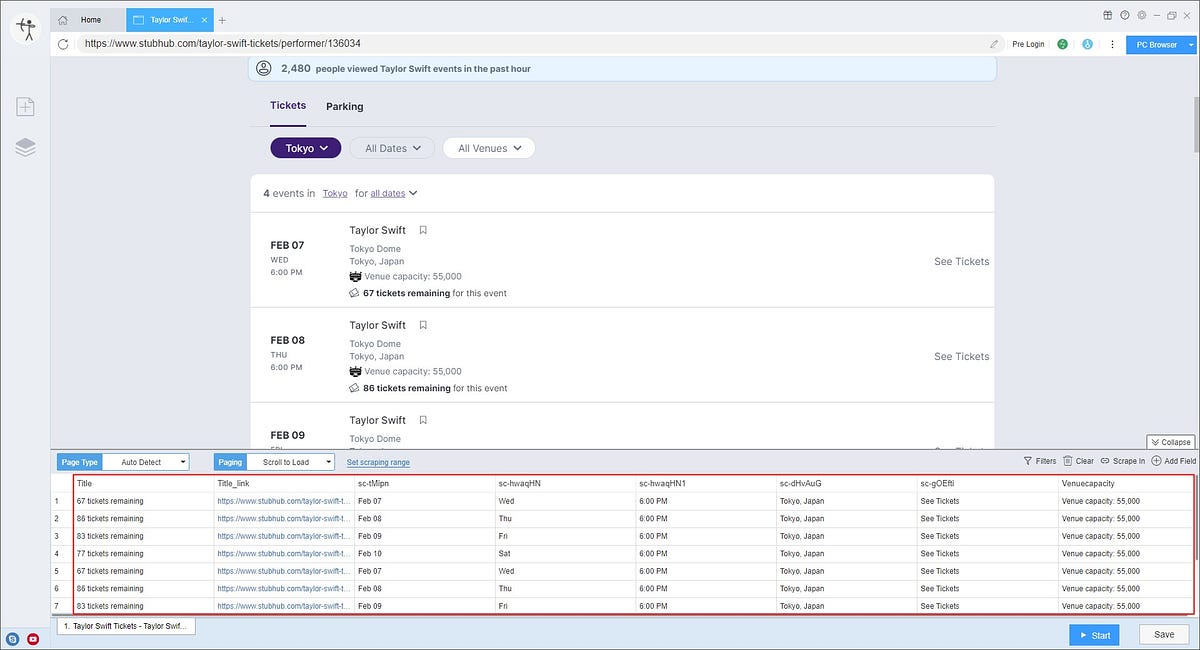
Task: Open the All Dates filter dropdown
Action: coord(391,147)
